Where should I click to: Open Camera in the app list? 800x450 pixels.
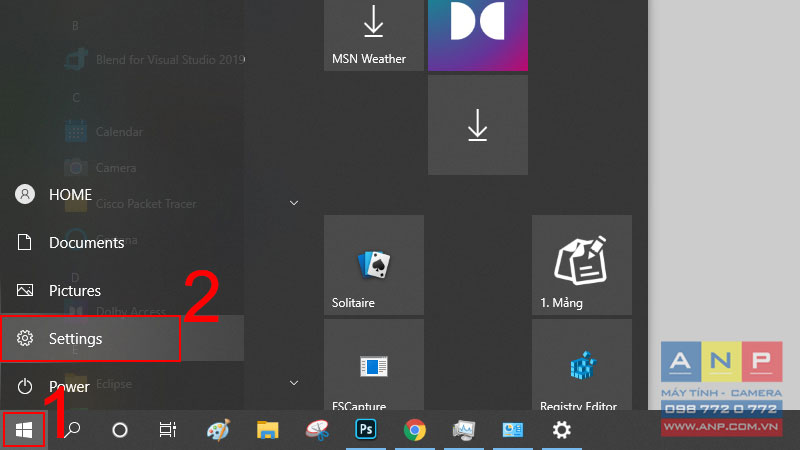coord(101,168)
